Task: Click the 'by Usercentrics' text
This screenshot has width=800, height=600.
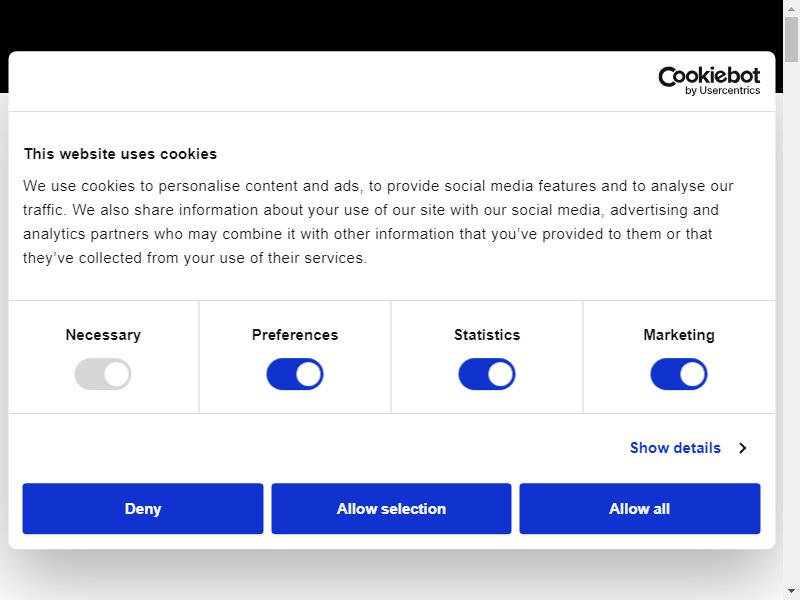Action: pyautogui.click(x=722, y=90)
